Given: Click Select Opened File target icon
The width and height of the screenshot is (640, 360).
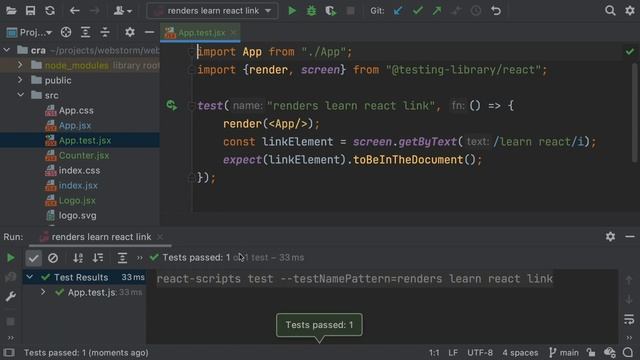Looking at the screenshot, I should coord(66,32).
